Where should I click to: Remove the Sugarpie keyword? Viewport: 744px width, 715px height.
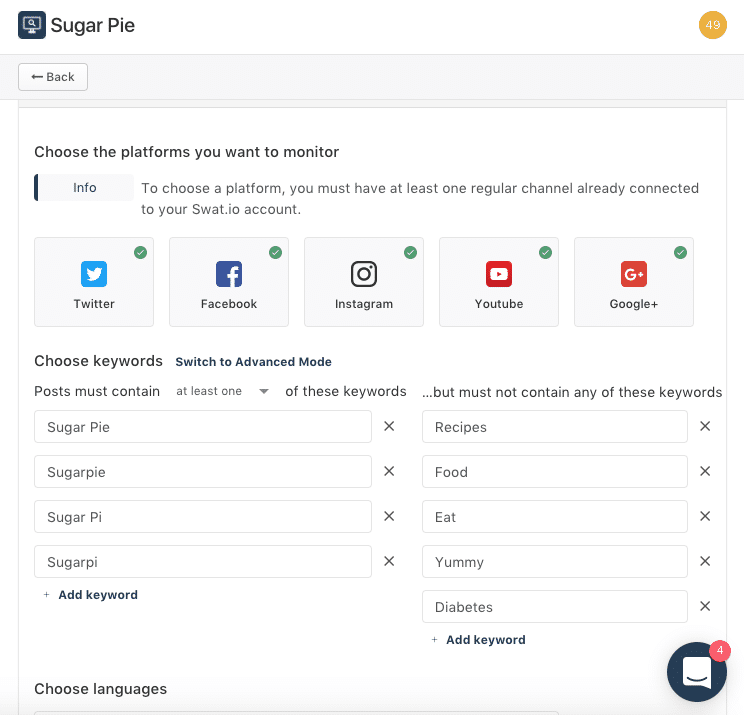tap(389, 471)
